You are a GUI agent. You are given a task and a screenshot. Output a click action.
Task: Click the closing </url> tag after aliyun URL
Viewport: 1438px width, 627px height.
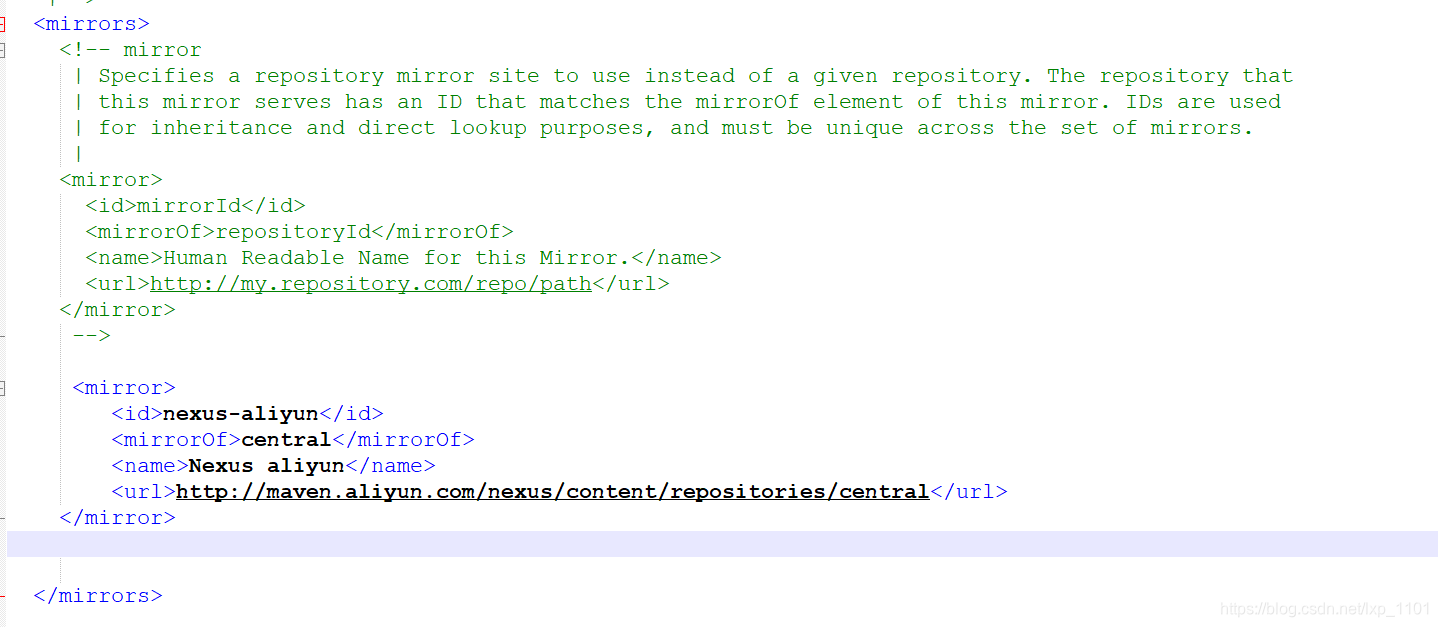[969, 491]
